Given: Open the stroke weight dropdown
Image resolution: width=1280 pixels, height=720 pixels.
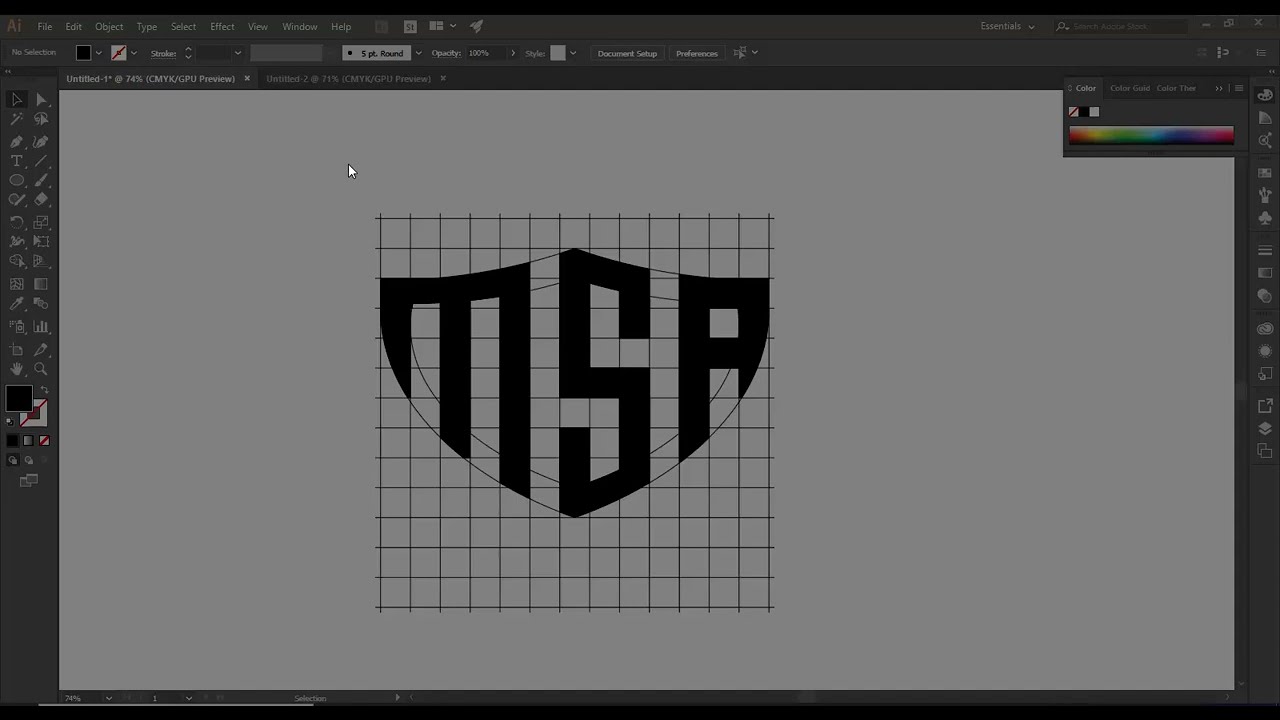Looking at the screenshot, I should click(237, 53).
